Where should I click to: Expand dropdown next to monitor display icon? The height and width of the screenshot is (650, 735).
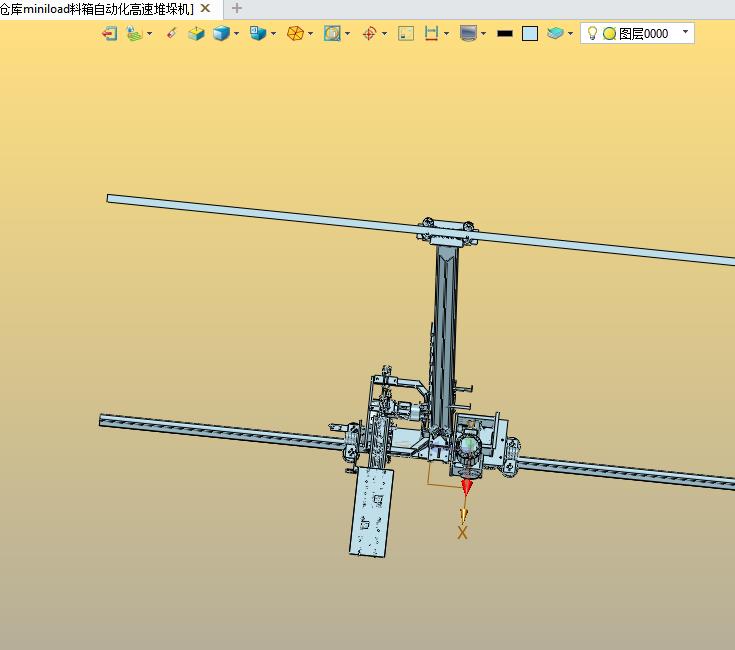[483, 34]
